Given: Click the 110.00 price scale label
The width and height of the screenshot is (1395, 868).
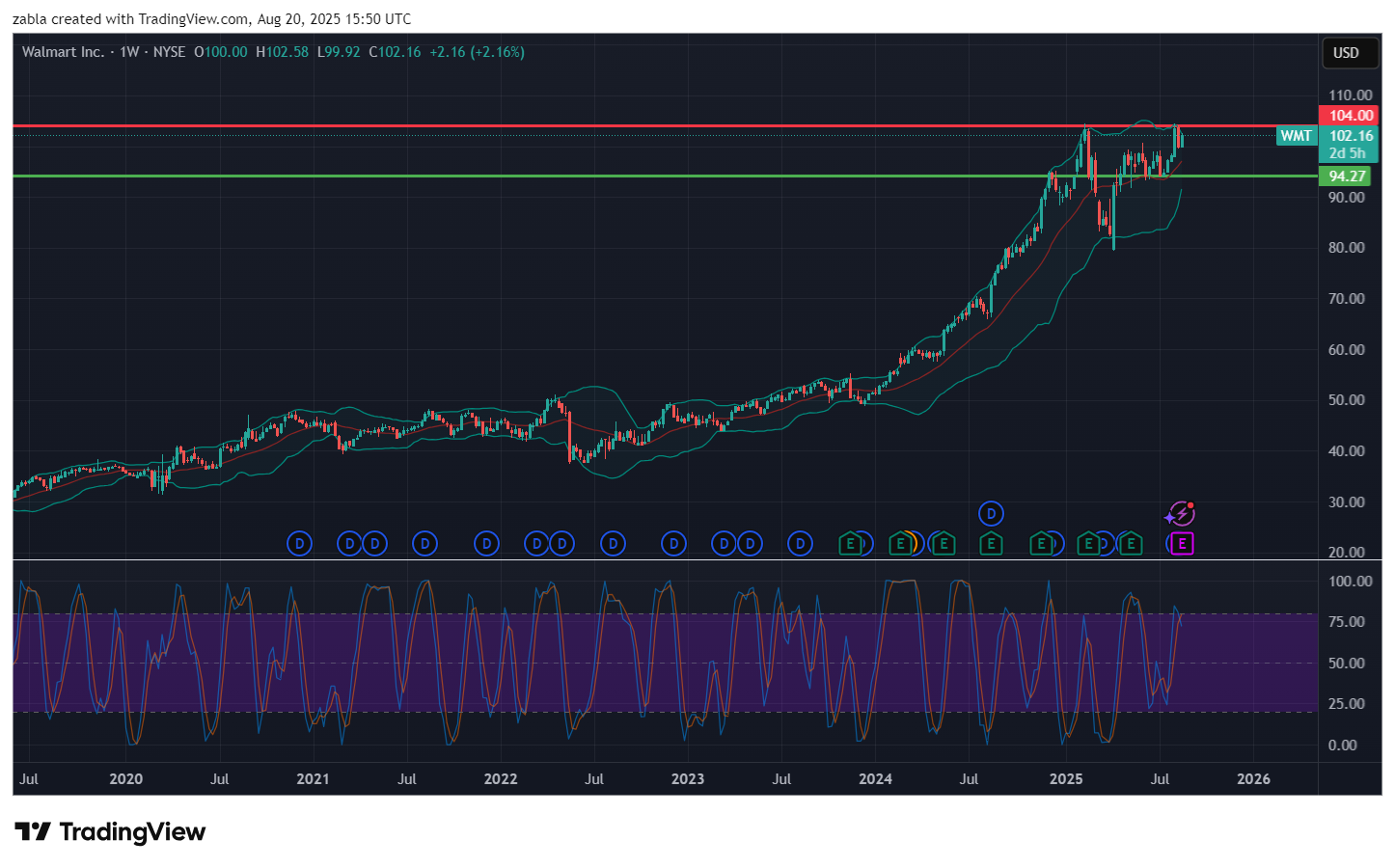Looking at the screenshot, I should (1350, 95).
